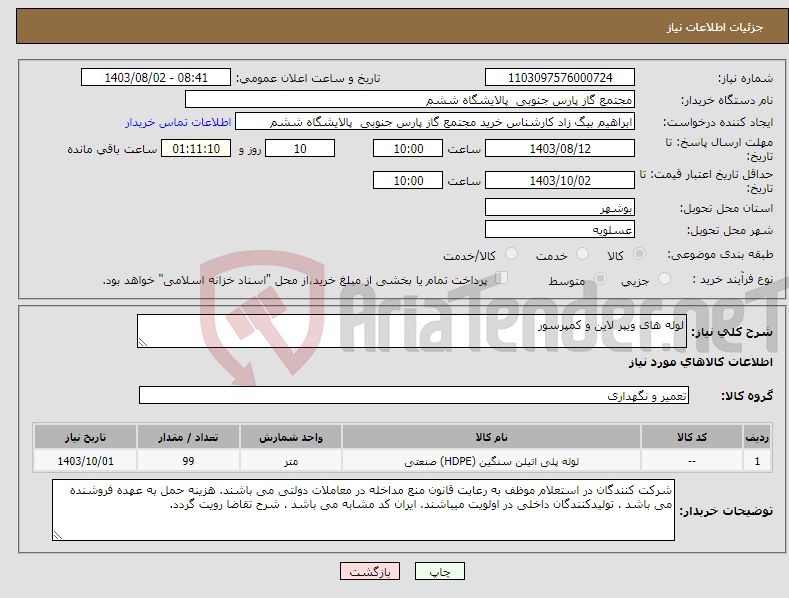Image resolution: width=789 pixels, height=598 pixels.
Task: Click the resize handle of توضیحات خریدار box
Action: tap(58, 535)
